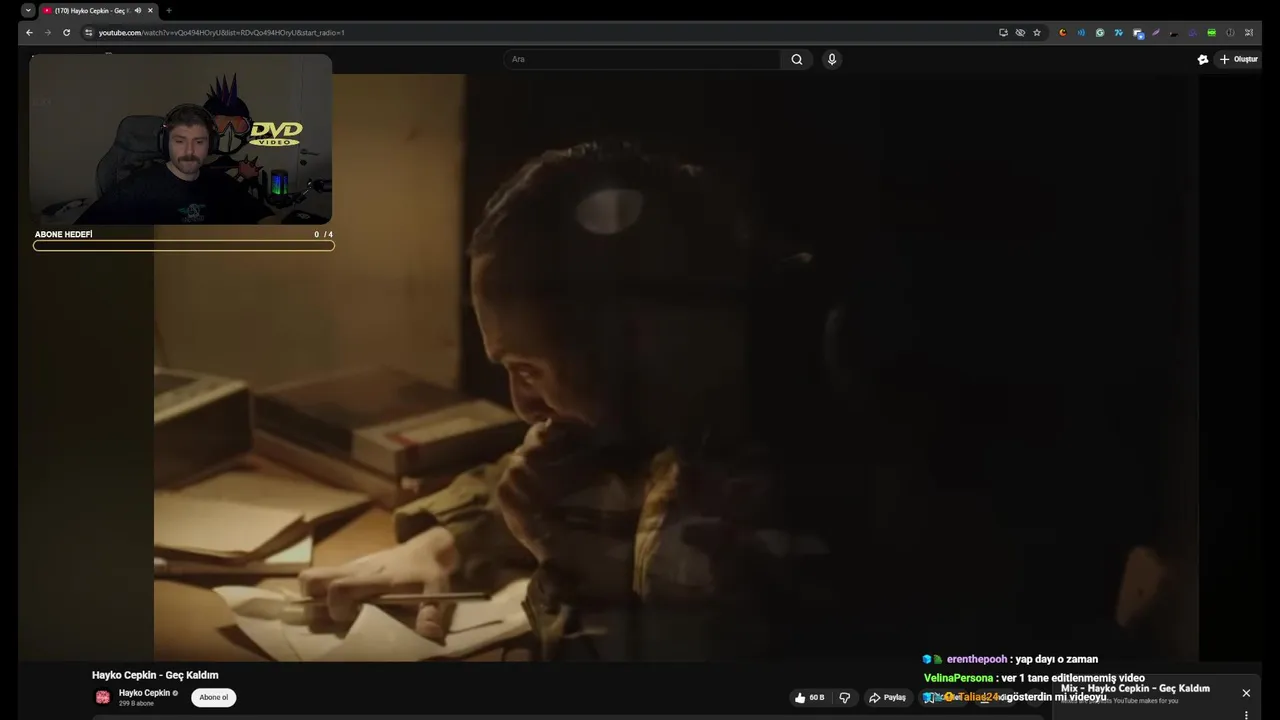Screen dimensions: 1280x720
Task: Mute the tab using its speaker icon
Action: 138,10
